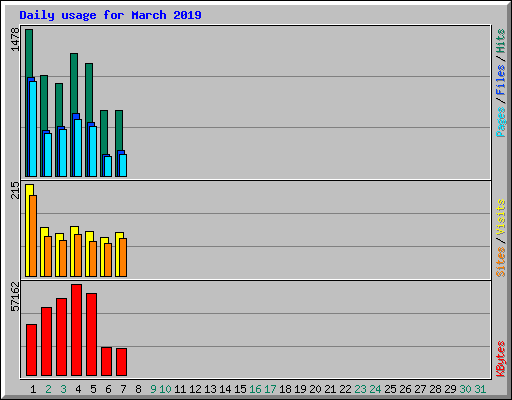Click day 1 on the x-axis
This screenshot has height=400, width=512.
(33, 389)
